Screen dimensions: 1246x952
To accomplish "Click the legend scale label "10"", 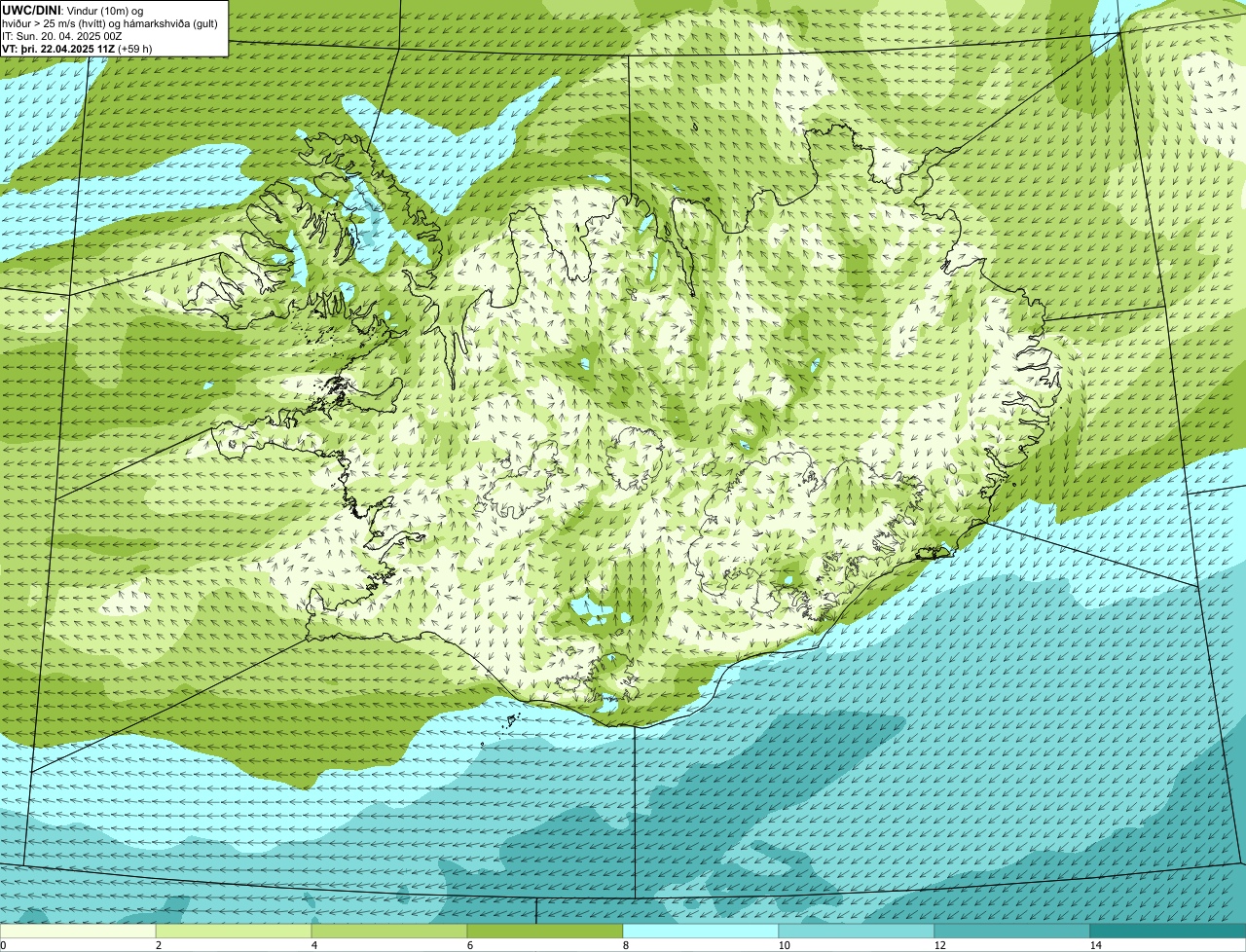I will [785, 945].
